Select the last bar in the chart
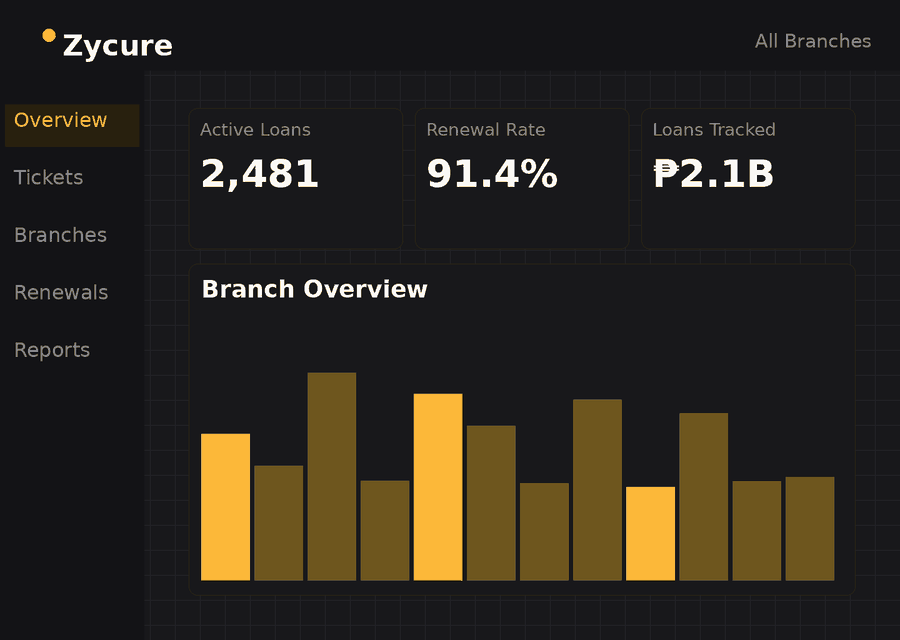The height and width of the screenshot is (640, 900). (810, 529)
